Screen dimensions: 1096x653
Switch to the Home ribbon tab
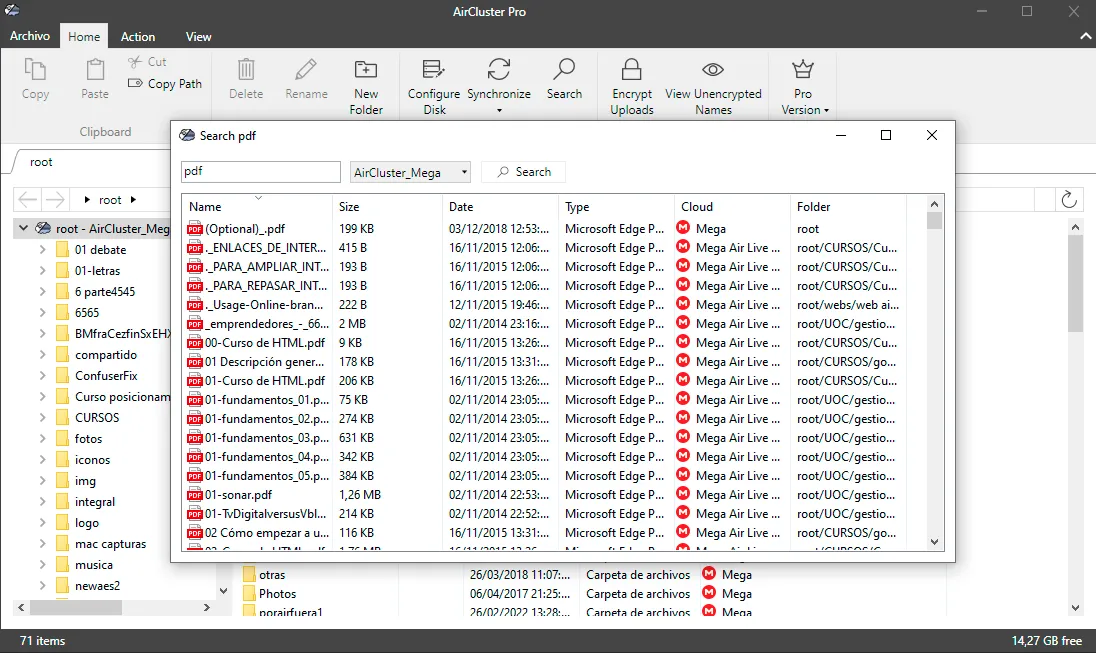(84, 36)
